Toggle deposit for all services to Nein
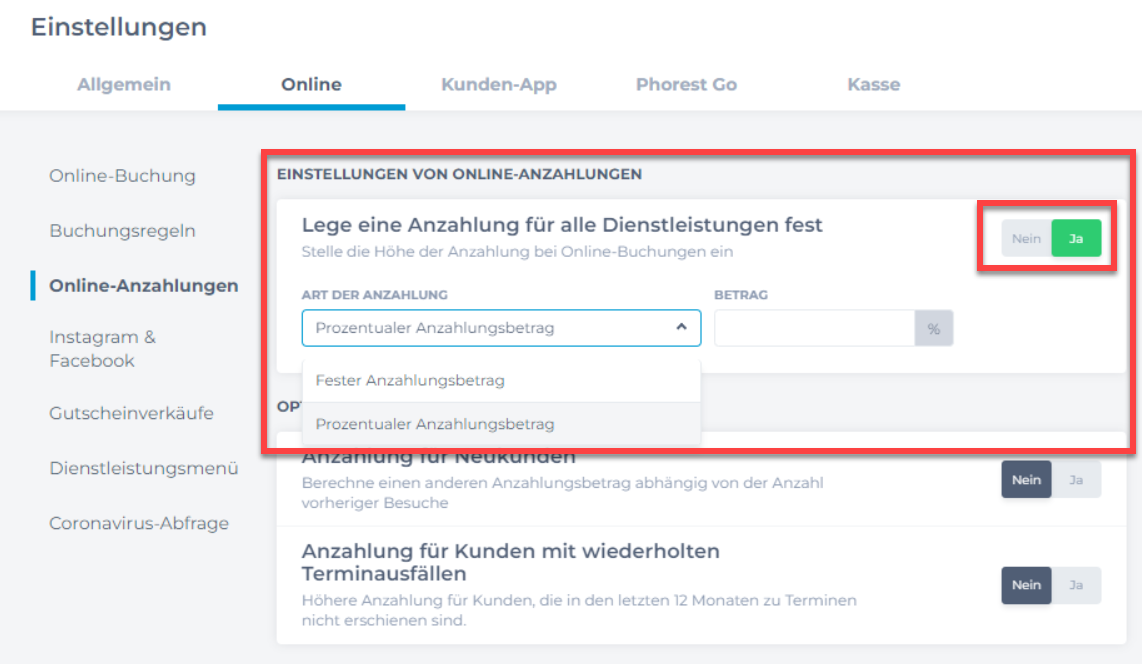This screenshot has height=664, width=1142. pos(1026,239)
